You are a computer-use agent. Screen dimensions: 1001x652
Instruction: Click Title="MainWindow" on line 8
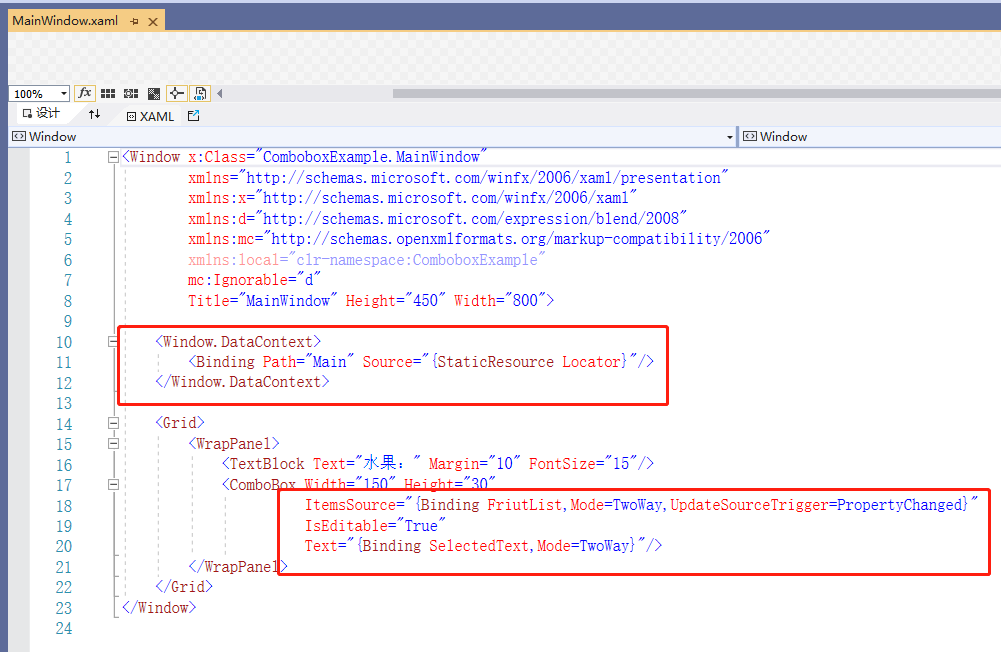point(262,300)
